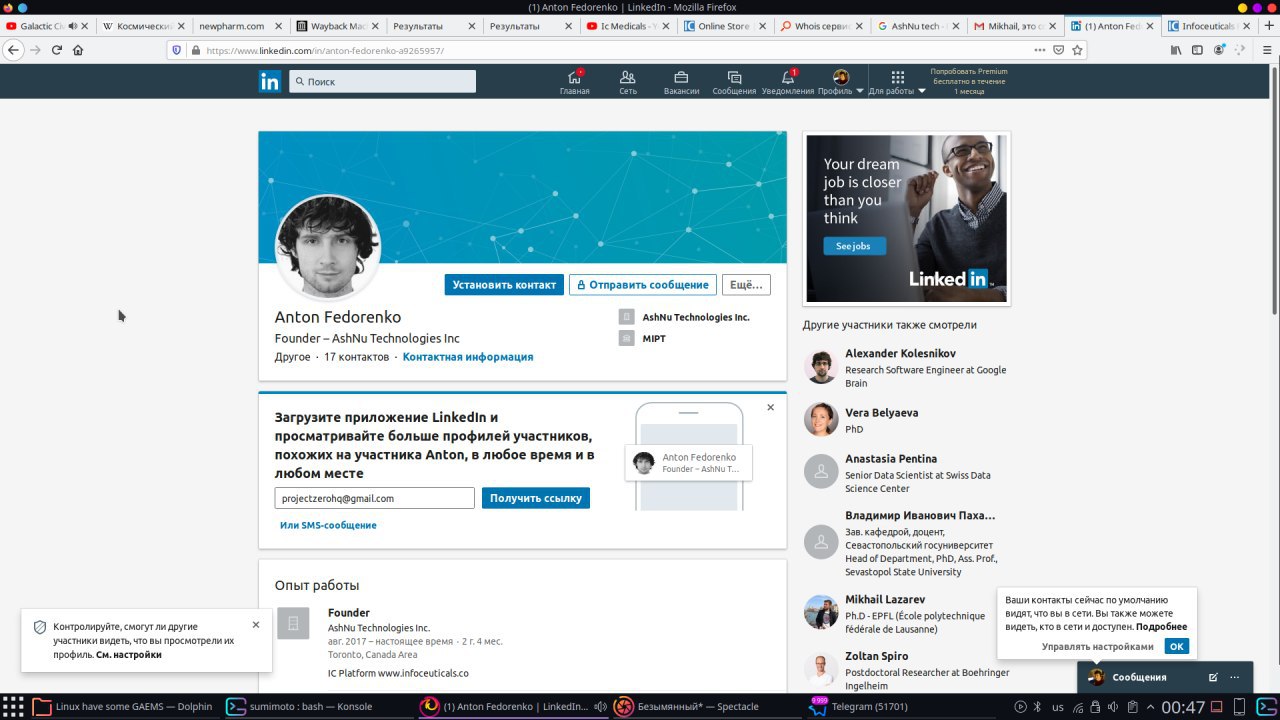Open Mikhail Lazarev's profile
The height and width of the screenshot is (720, 1280).
885,599
